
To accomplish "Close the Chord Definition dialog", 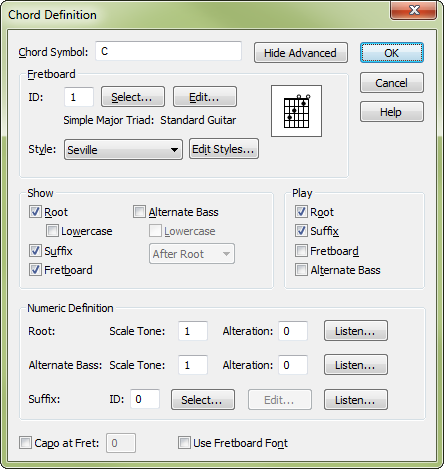I will click(413, 10).
